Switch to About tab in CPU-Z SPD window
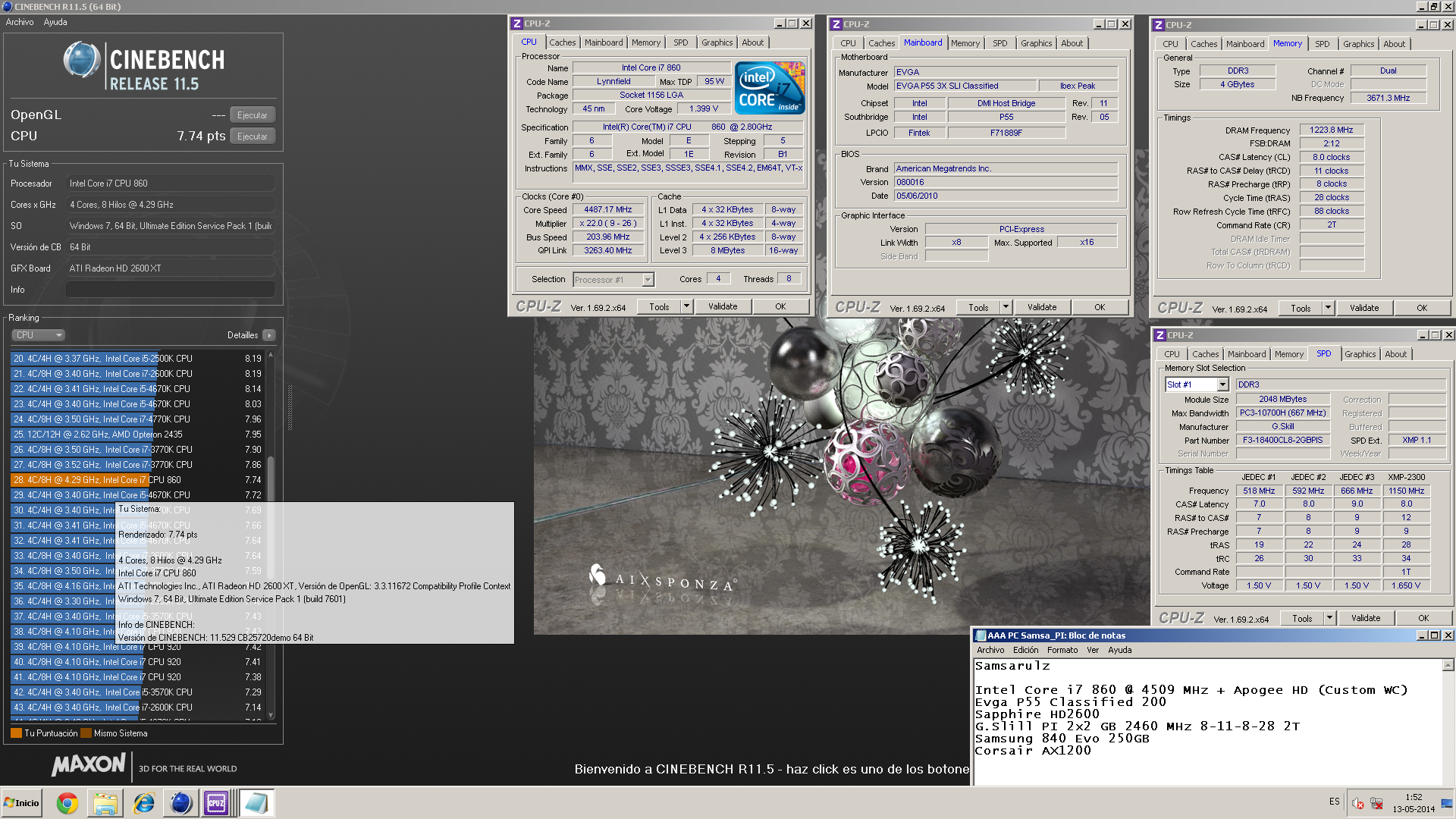The image size is (1456, 819). [1395, 354]
